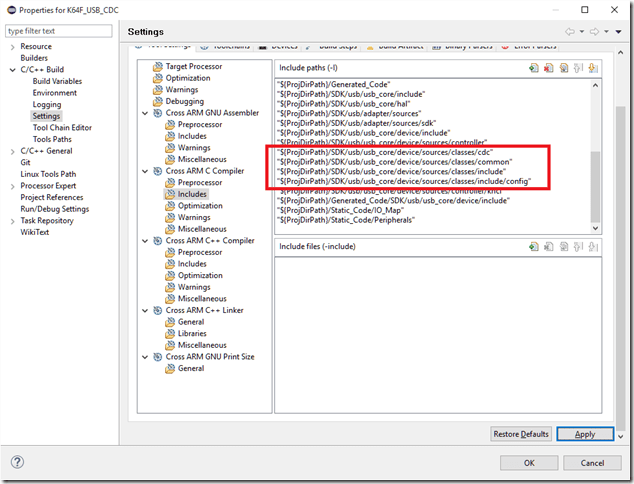
Task: Click the Delete icon in Include files toolbar
Action: 549,247
